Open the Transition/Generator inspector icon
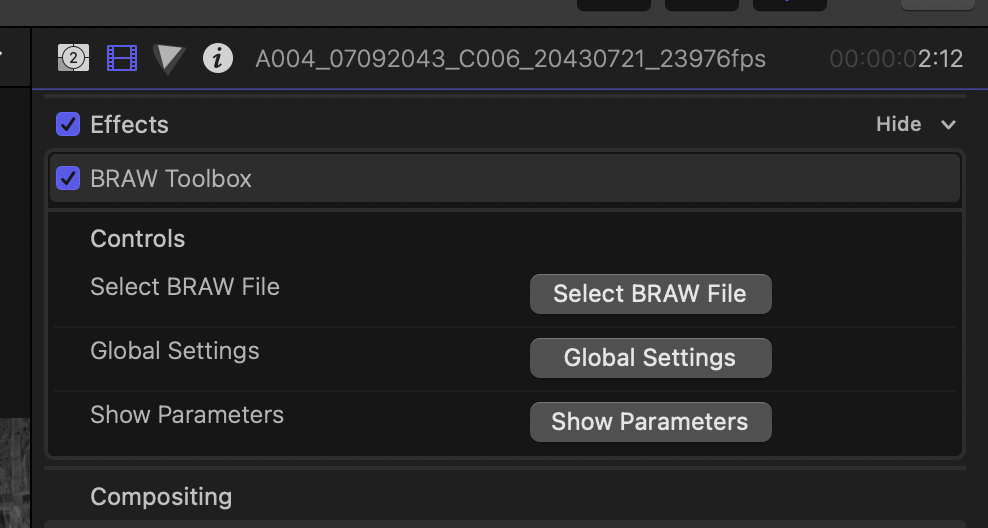The width and height of the screenshot is (988, 528). click(x=73, y=58)
